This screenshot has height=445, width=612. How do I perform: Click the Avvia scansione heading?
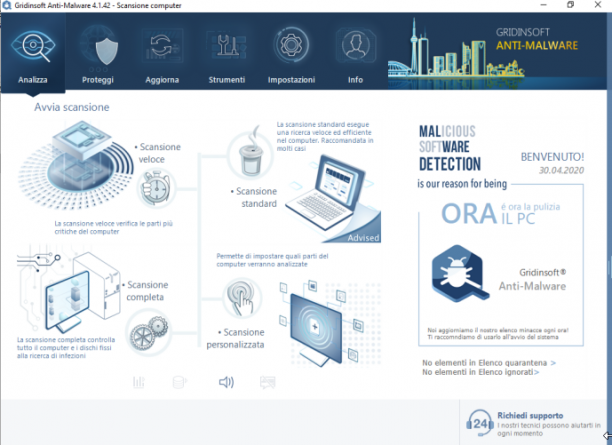coord(71,107)
